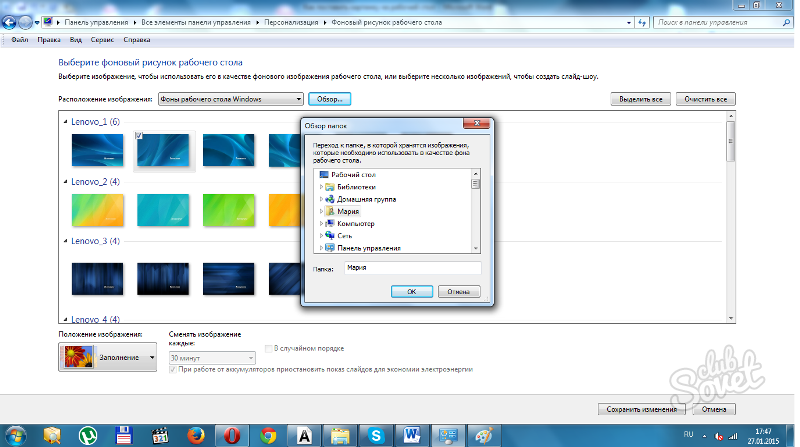This screenshot has height=447, width=800.
Task: Open Firefox from the taskbar
Action: pos(195,435)
